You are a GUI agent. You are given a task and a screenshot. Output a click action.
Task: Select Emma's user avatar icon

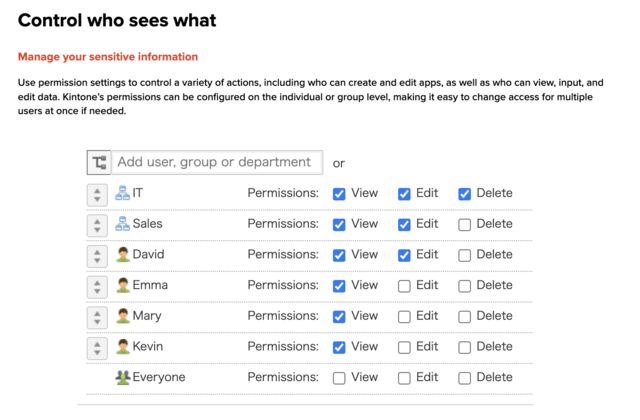[122, 285]
